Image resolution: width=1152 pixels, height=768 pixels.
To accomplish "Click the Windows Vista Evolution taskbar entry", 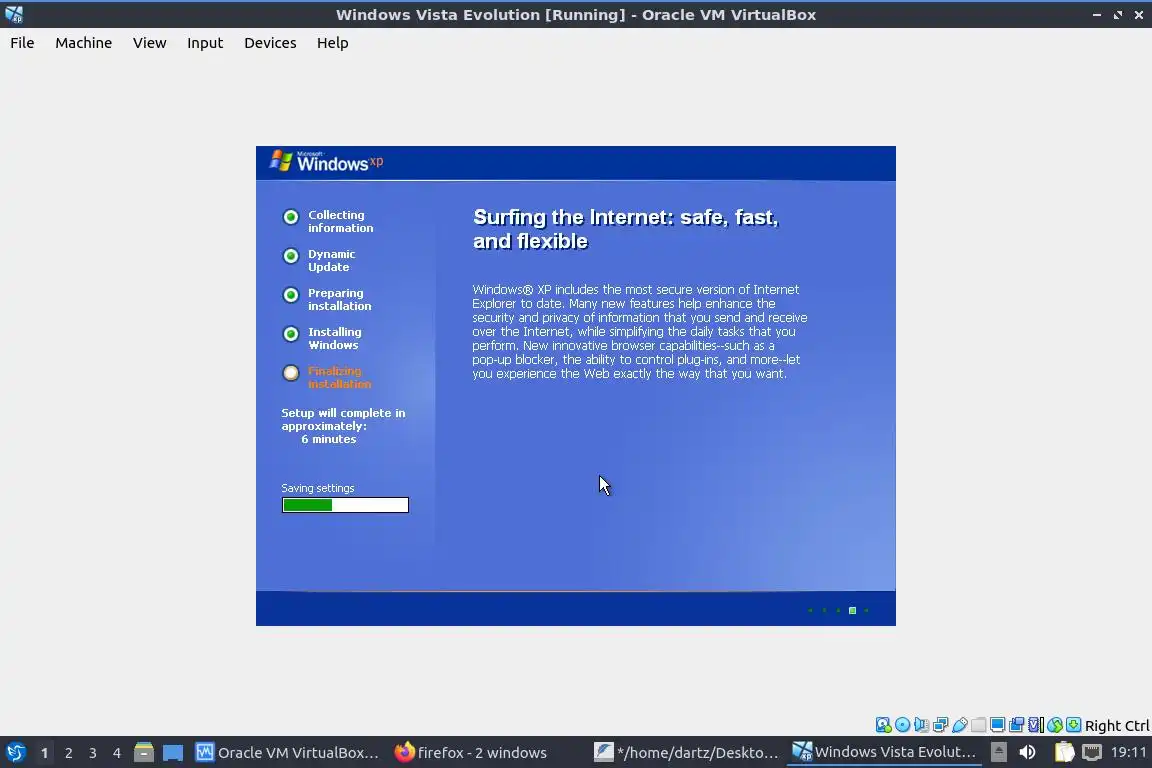I will (884, 752).
